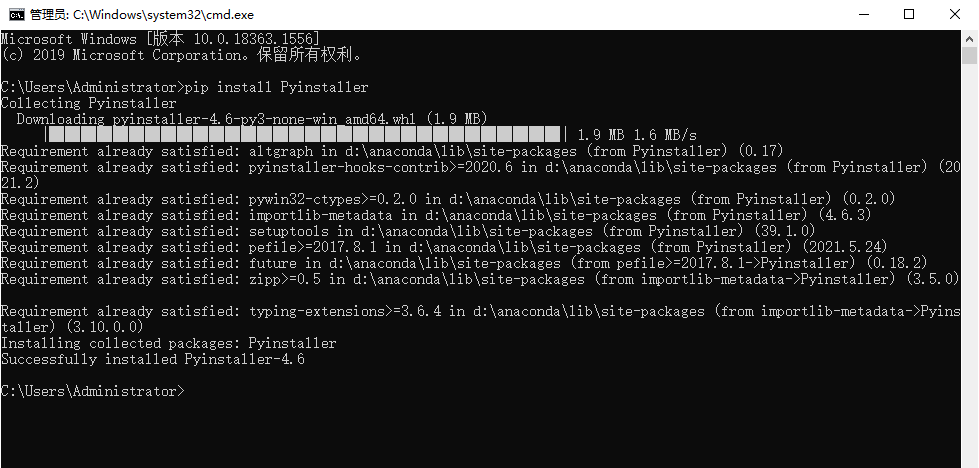Click the typing-extensions requirement line
The height and width of the screenshot is (468, 979).
pos(480,319)
